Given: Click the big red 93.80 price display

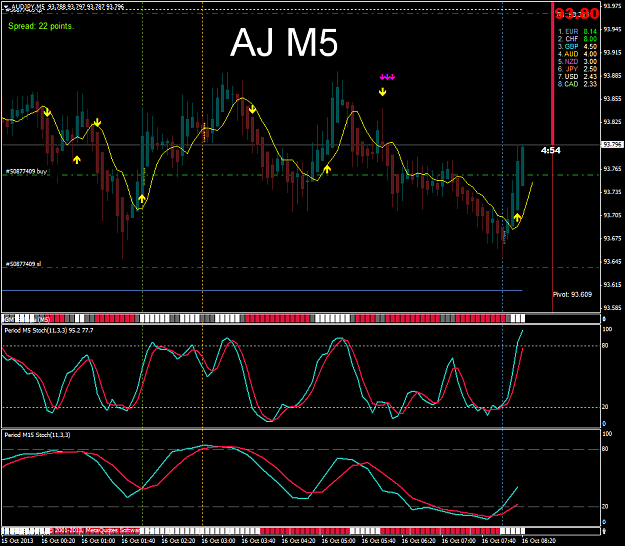Looking at the screenshot, I should click(577, 14).
